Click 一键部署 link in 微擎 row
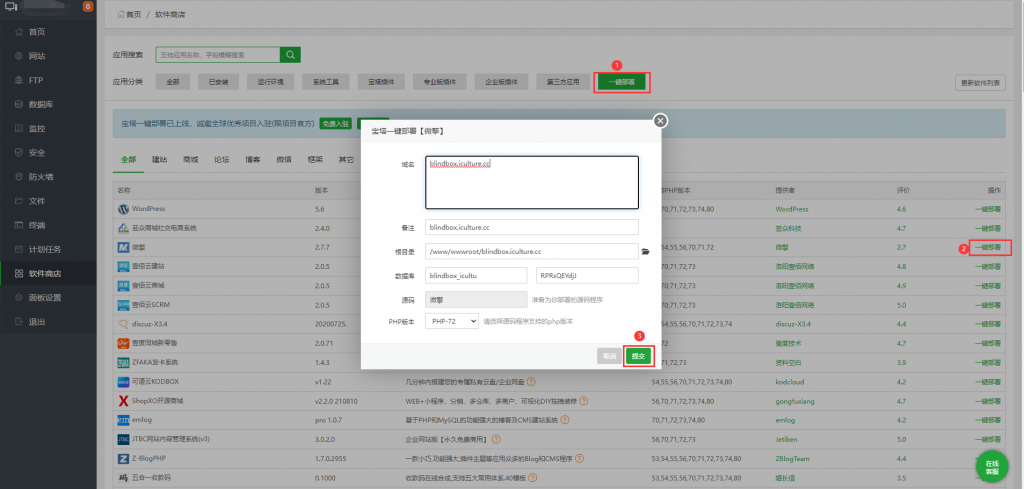Image resolution: width=1024 pixels, height=489 pixels. [x=987, y=247]
